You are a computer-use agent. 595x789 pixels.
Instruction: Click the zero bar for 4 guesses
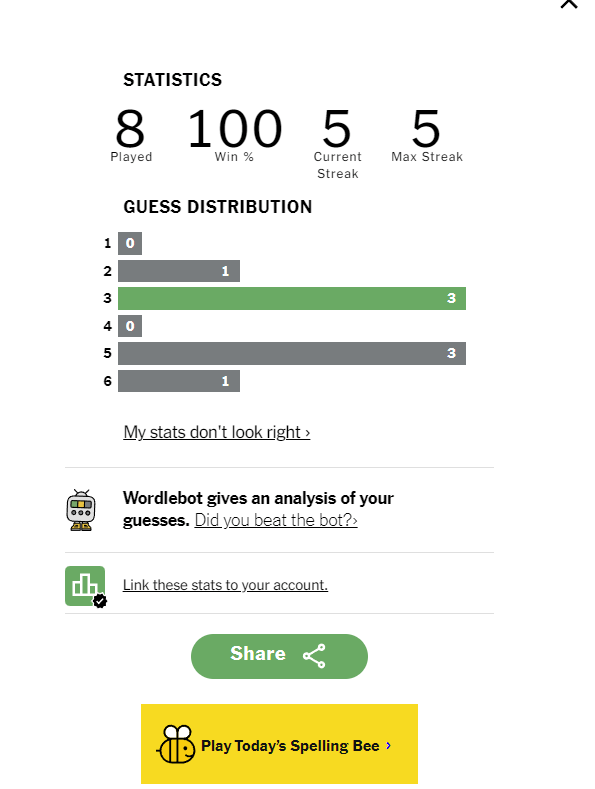[130, 326]
